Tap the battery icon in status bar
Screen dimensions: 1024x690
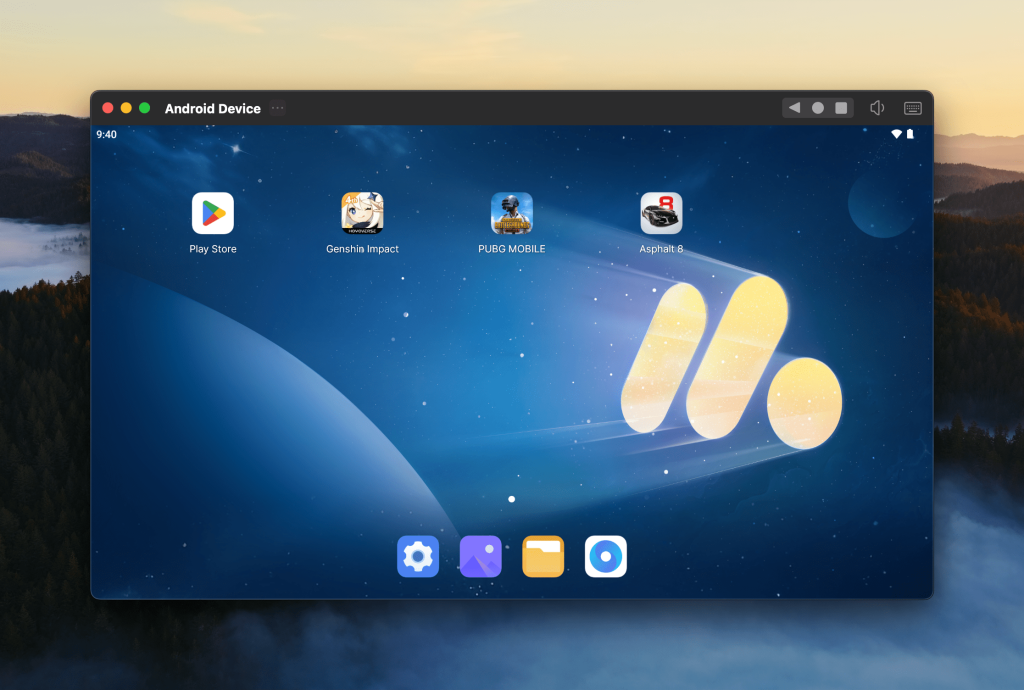[x=910, y=134]
